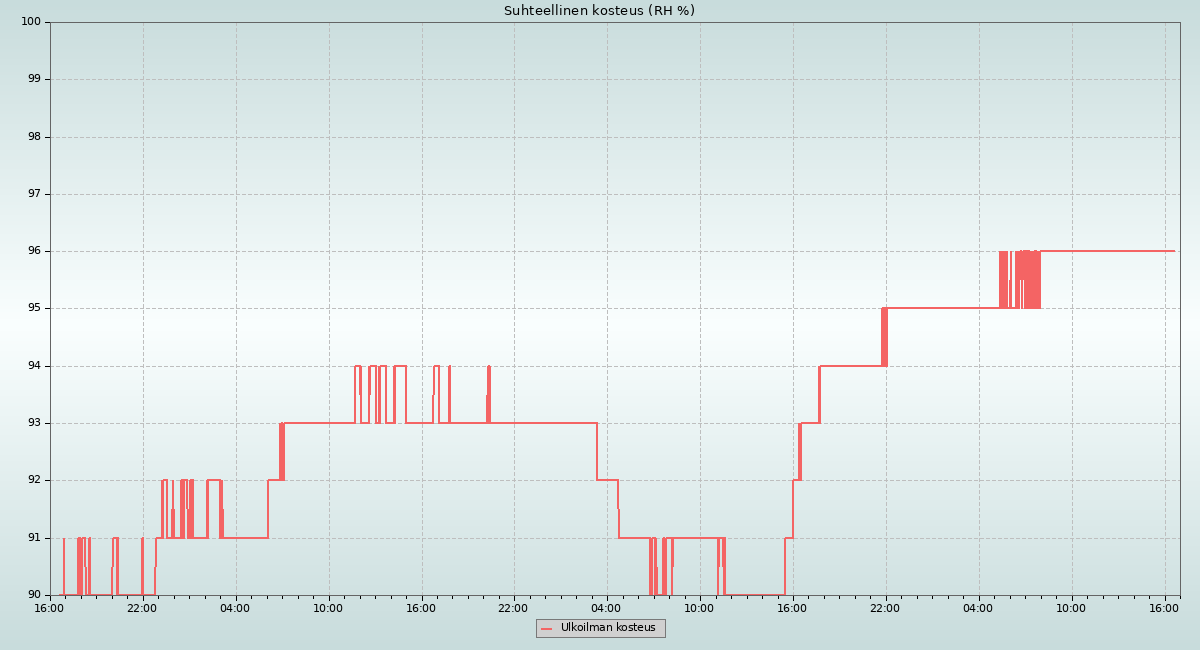Click the rightmost 16:00 x-axis time label
Screen dimensions: 1200x650
pos(1164,608)
